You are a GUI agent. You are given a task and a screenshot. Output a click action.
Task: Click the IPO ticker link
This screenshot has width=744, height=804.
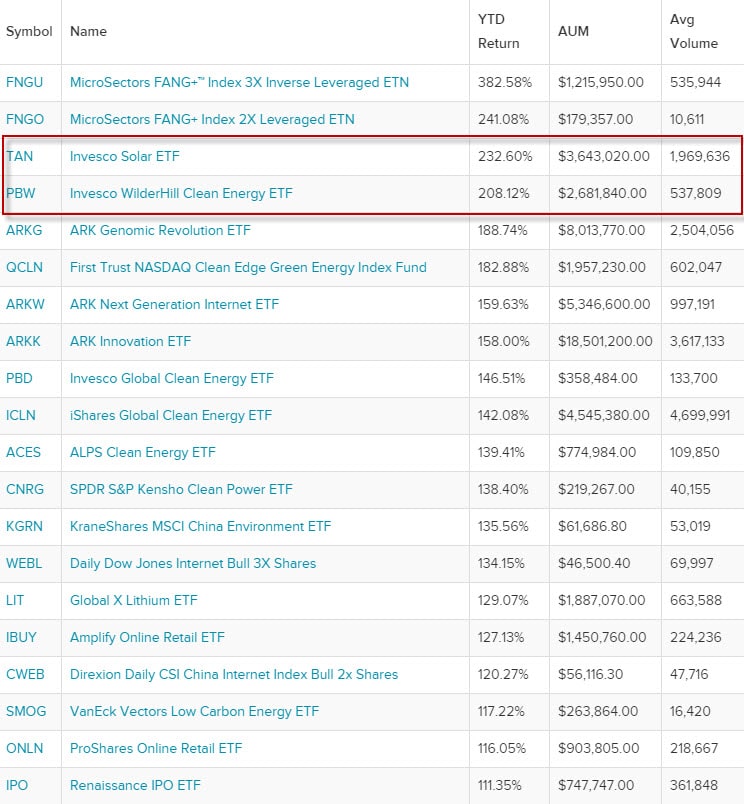[17, 786]
